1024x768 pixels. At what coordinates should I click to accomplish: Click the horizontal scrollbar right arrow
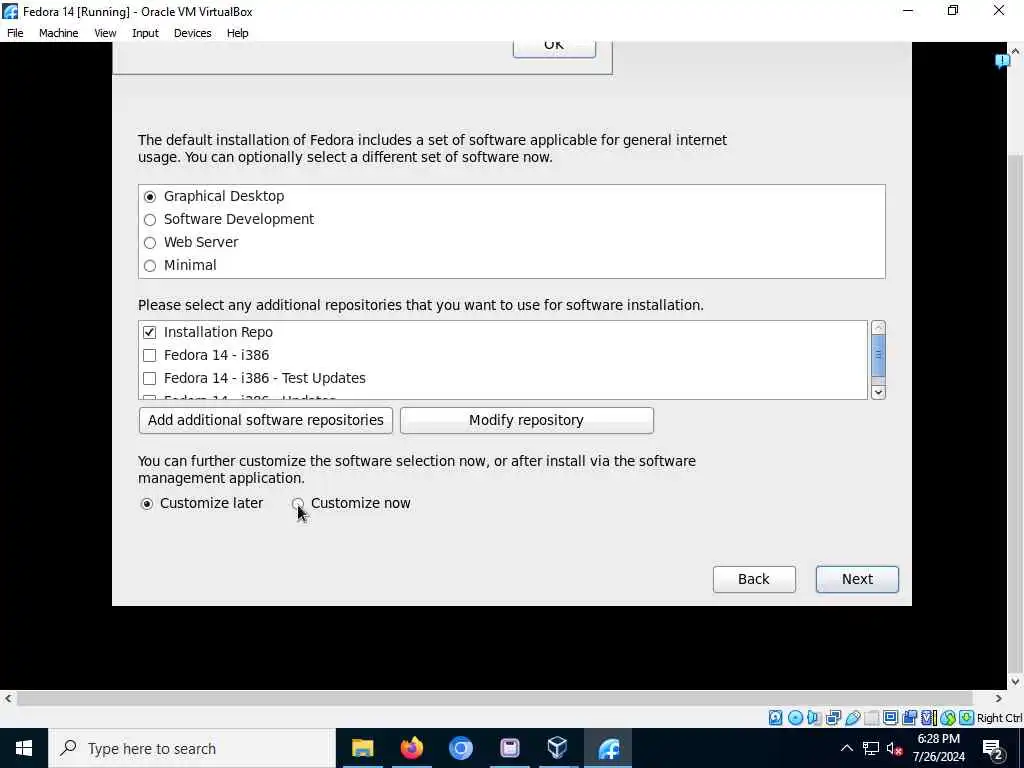[999, 698]
